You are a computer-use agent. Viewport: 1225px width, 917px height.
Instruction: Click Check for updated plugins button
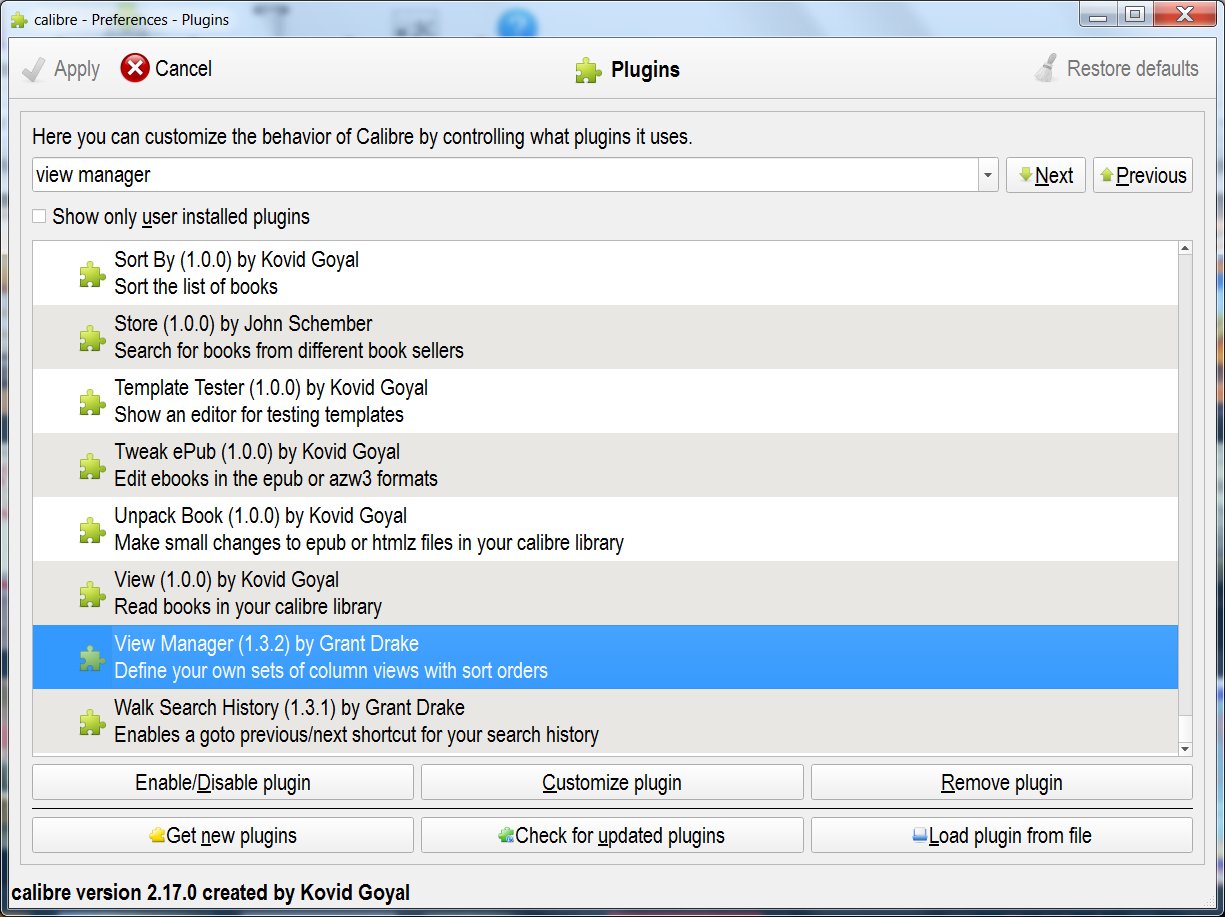[x=612, y=835]
